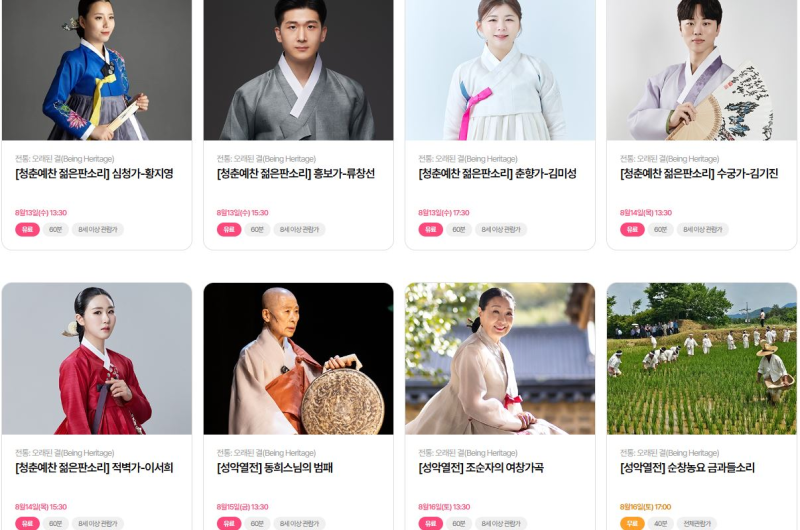The height and width of the screenshot is (530, 800).
Task: Click the orange 무료 badge on 순창농요 card
Action: pyautogui.click(x=632, y=523)
